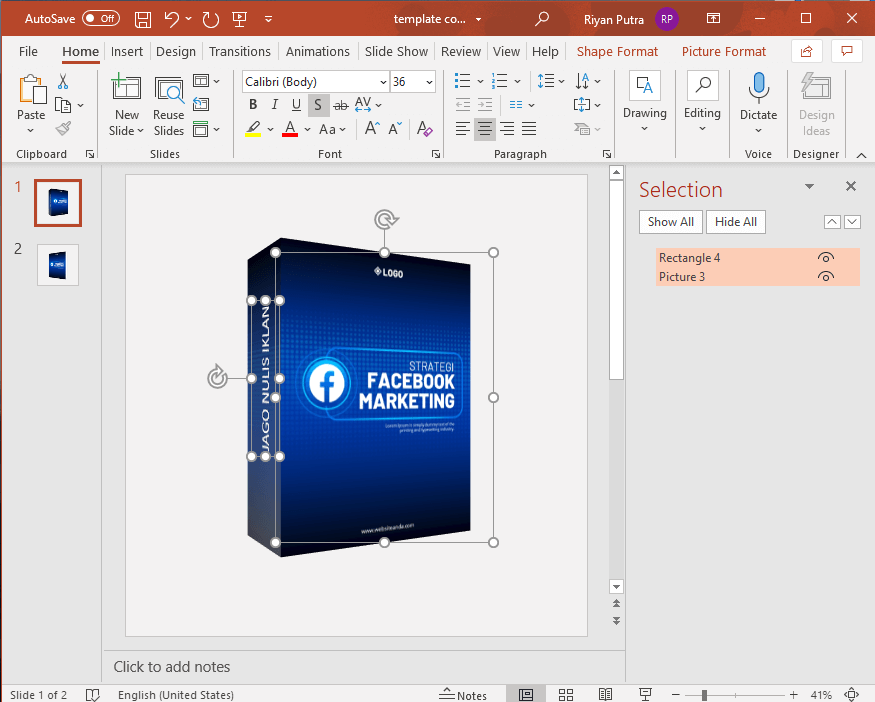
Task: Align text right
Action: (x=507, y=129)
